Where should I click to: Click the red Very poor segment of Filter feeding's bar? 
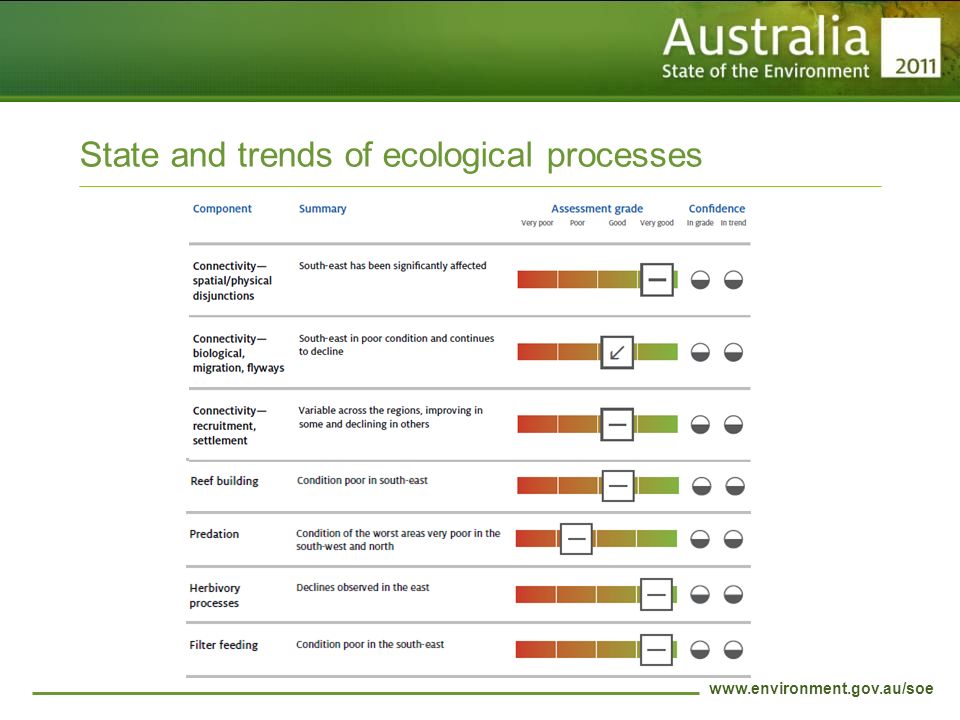click(536, 650)
